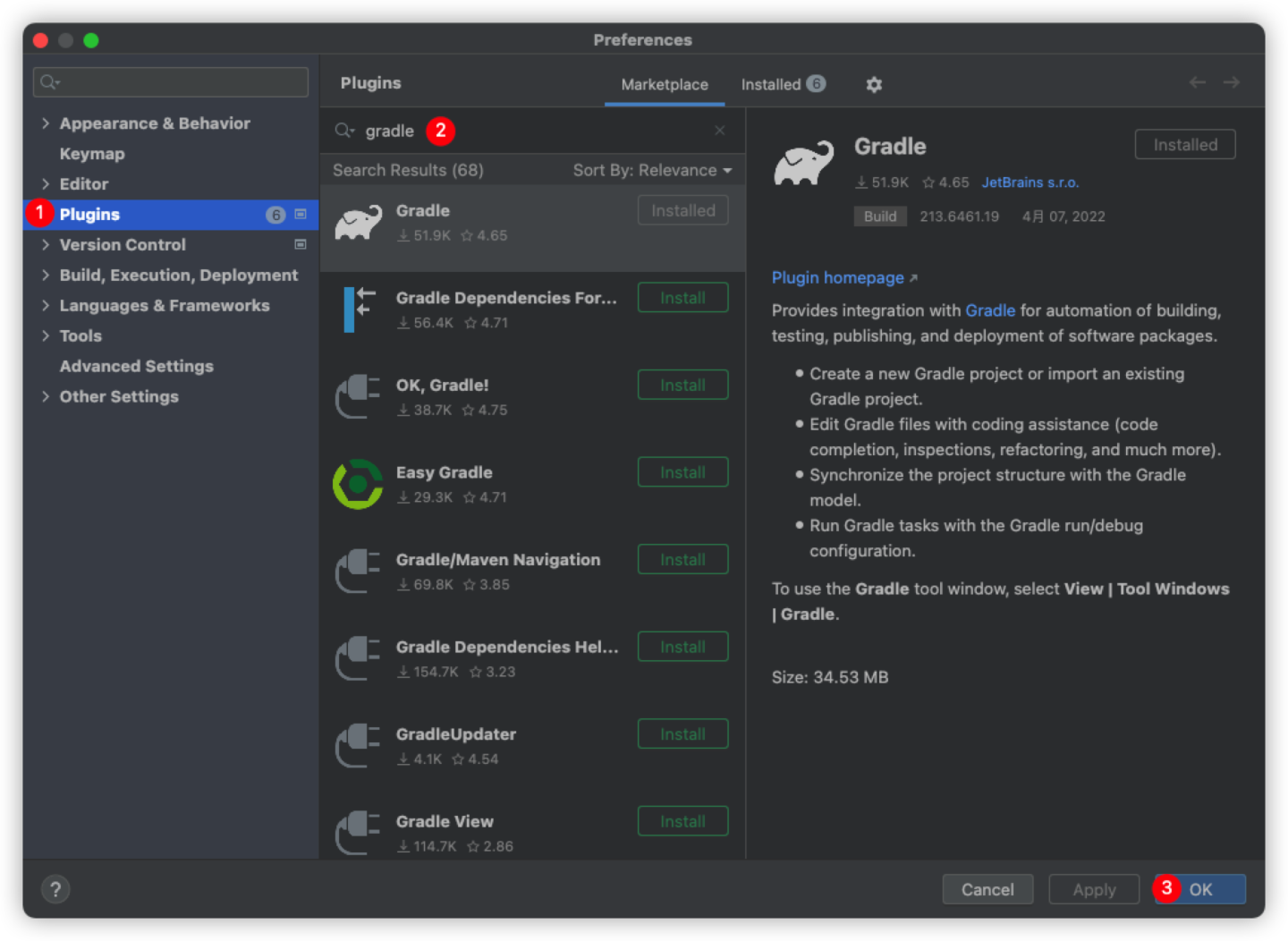Click the Gradle Dependencies For... plugin icon

click(358, 309)
